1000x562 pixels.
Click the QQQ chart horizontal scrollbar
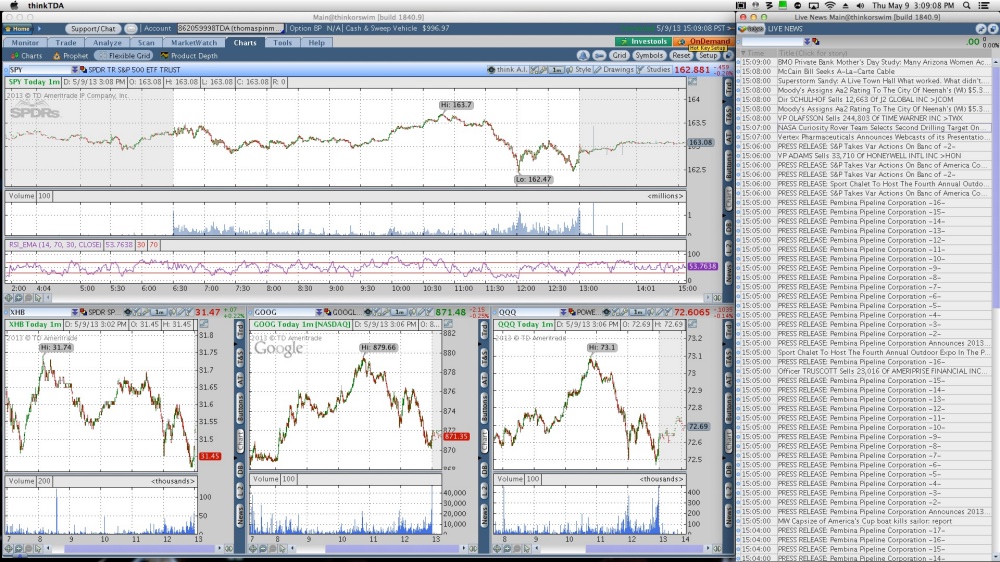tap(645, 549)
